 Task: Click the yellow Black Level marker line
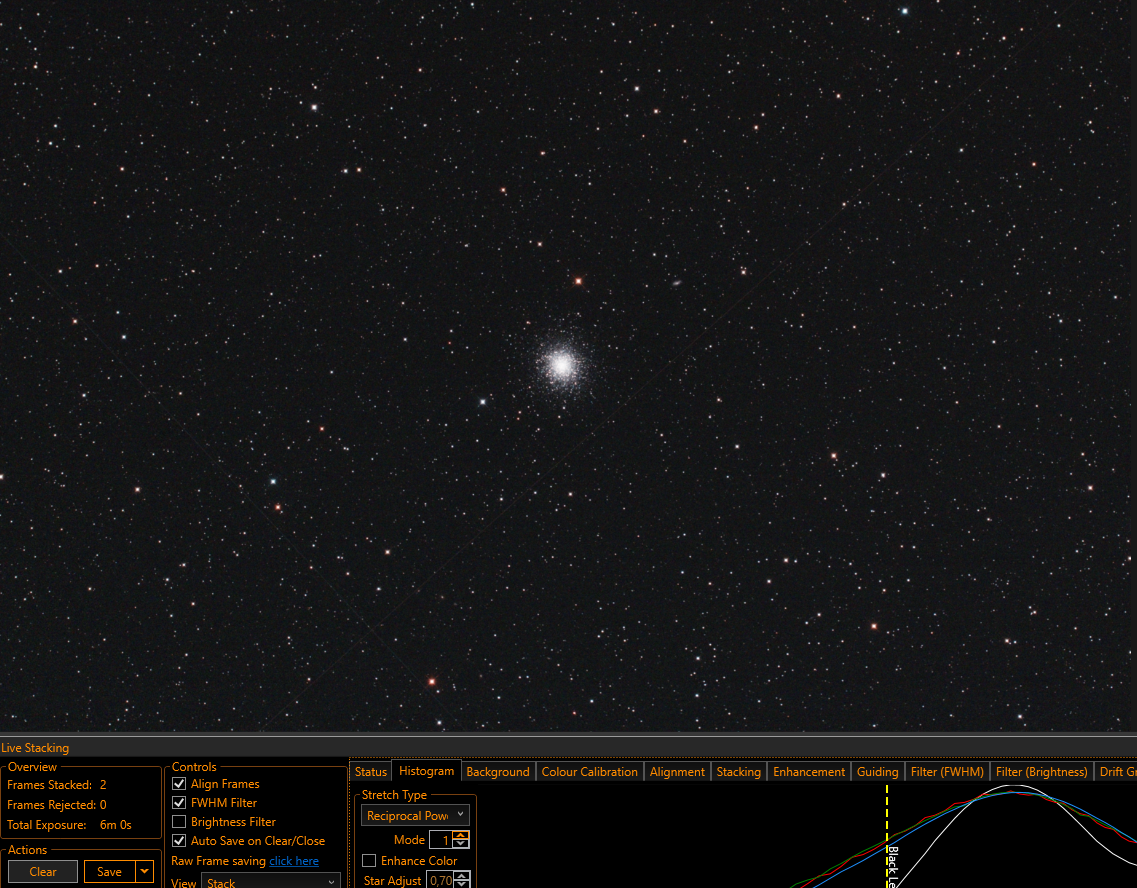tap(886, 834)
